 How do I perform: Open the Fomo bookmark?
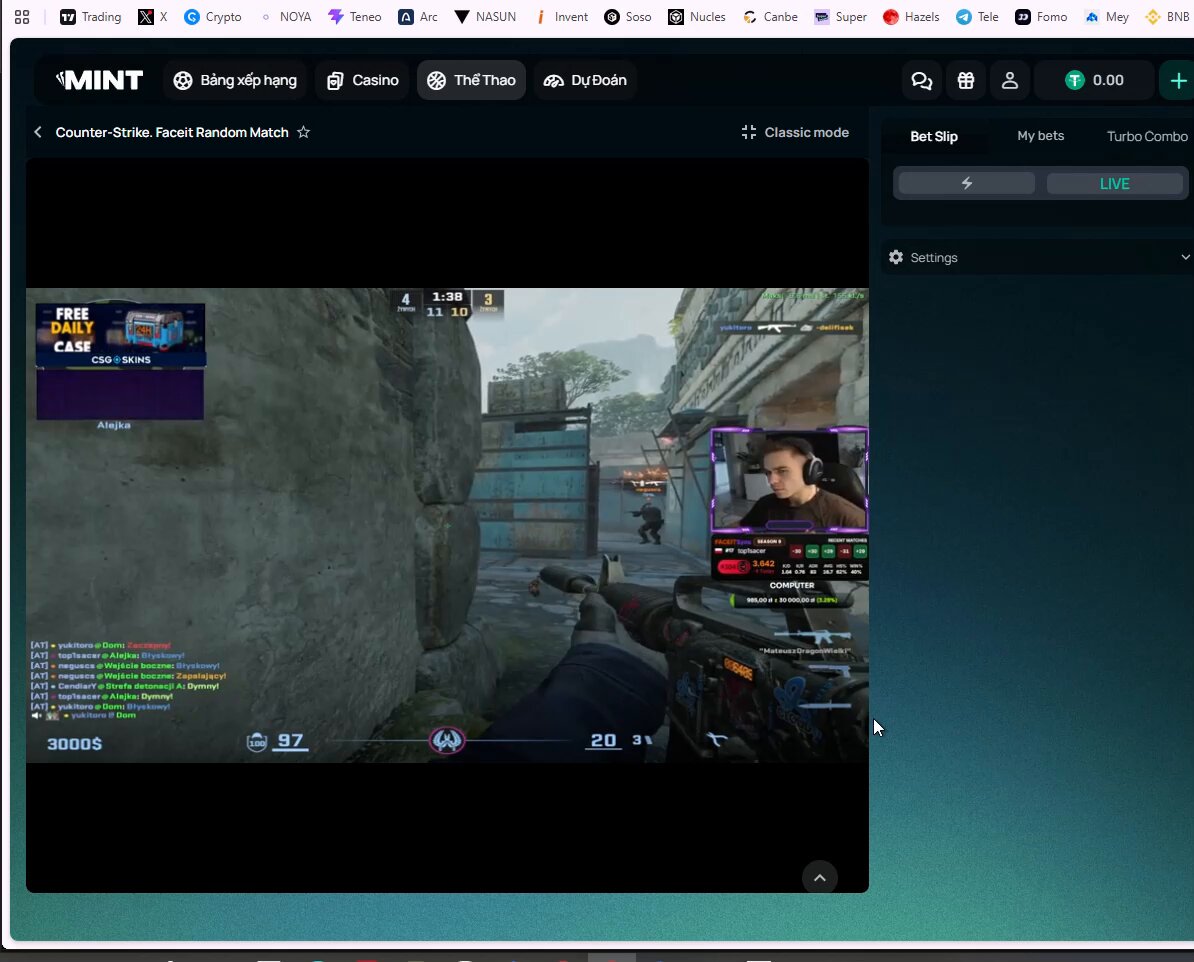pos(1041,17)
